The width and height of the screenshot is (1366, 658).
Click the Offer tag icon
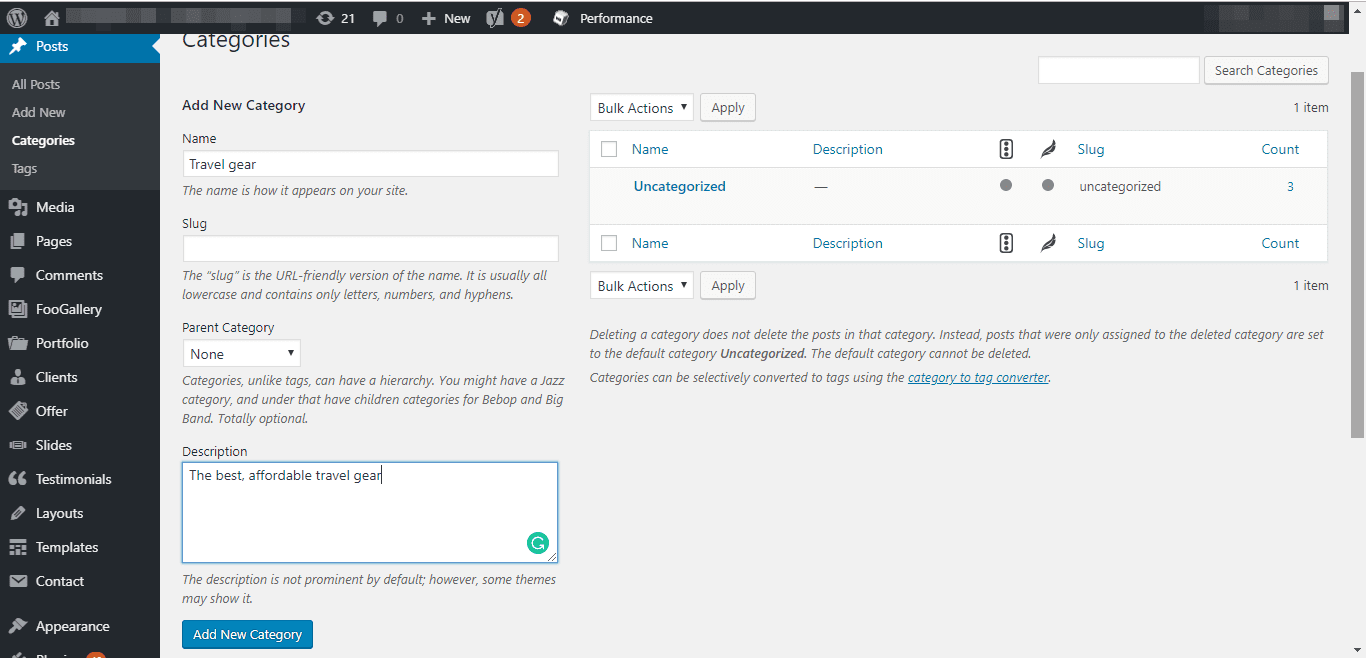[x=17, y=411]
